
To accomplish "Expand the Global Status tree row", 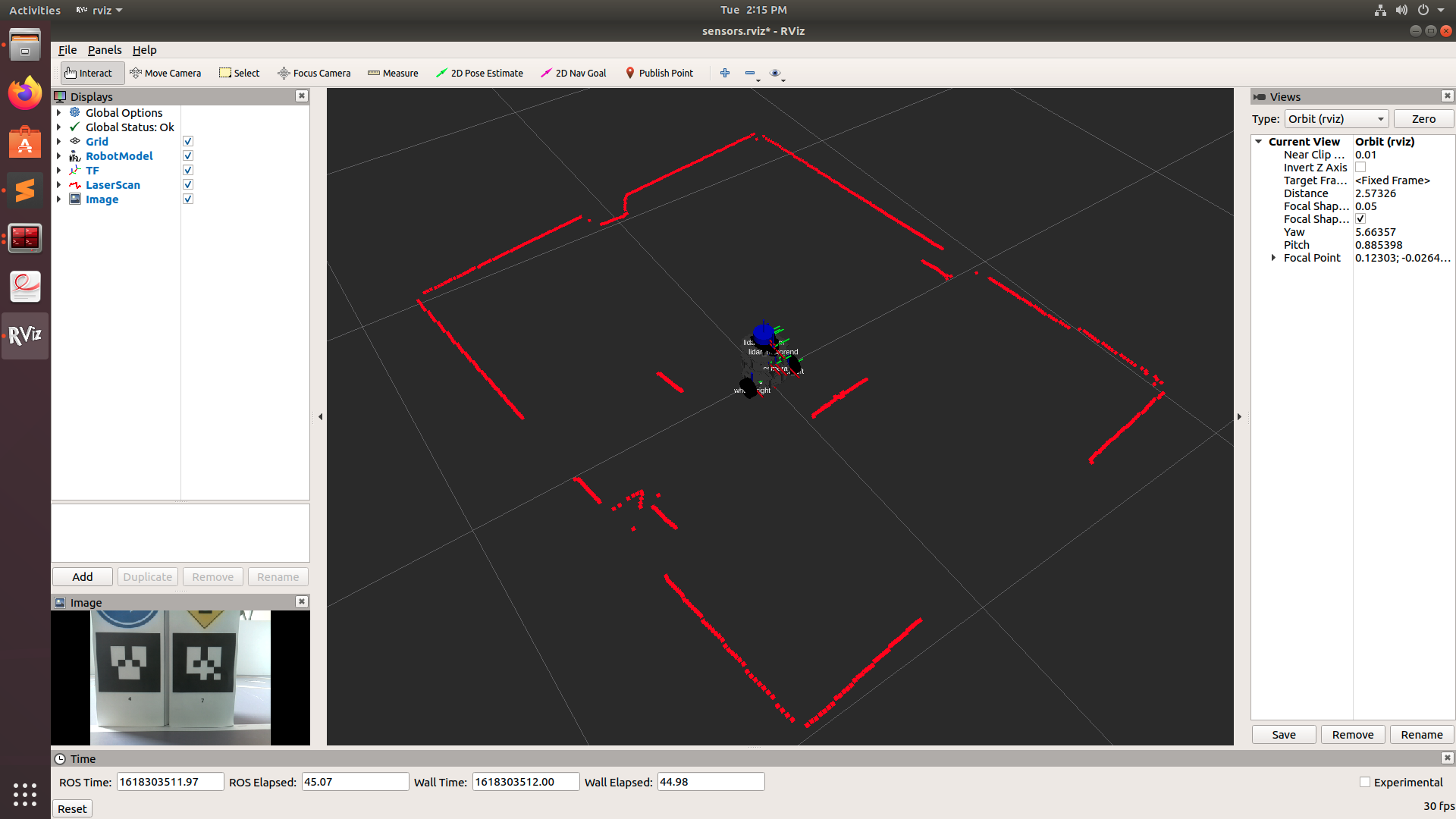I will (58, 127).
